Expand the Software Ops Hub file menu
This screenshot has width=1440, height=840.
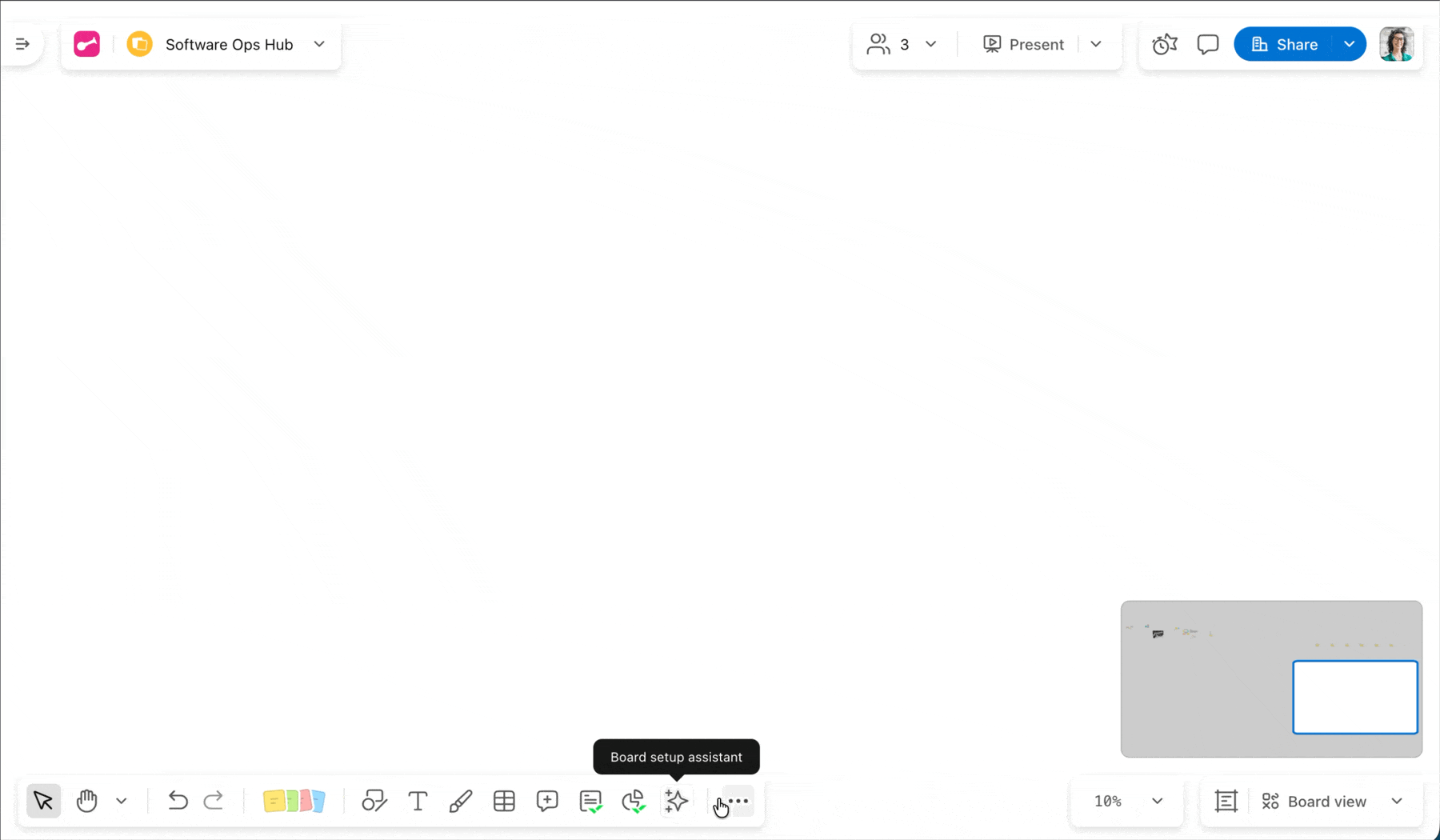click(x=319, y=44)
